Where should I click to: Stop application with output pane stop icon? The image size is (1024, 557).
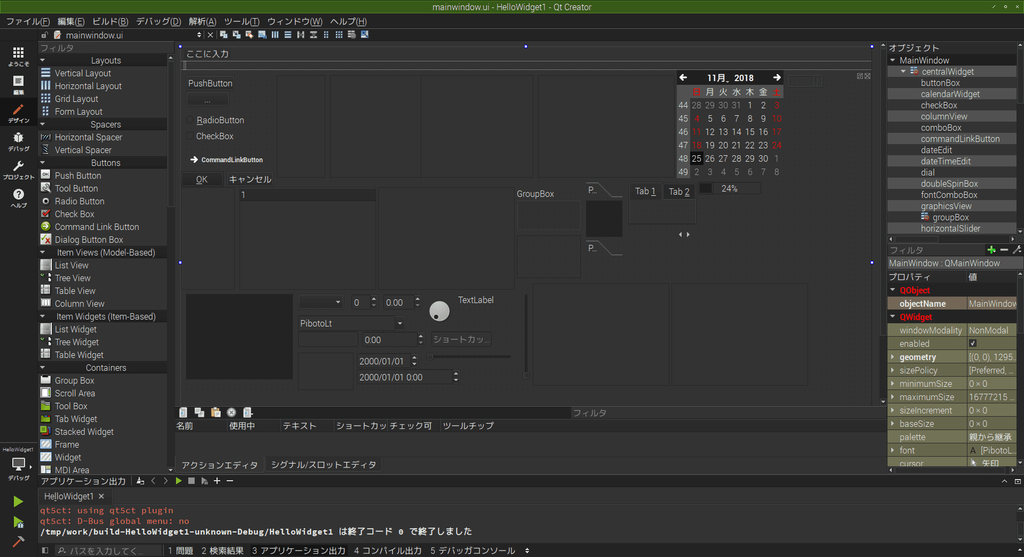pos(191,481)
